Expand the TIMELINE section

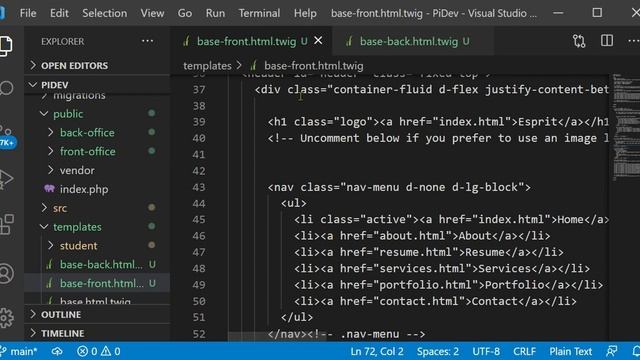tap(62, 333)
